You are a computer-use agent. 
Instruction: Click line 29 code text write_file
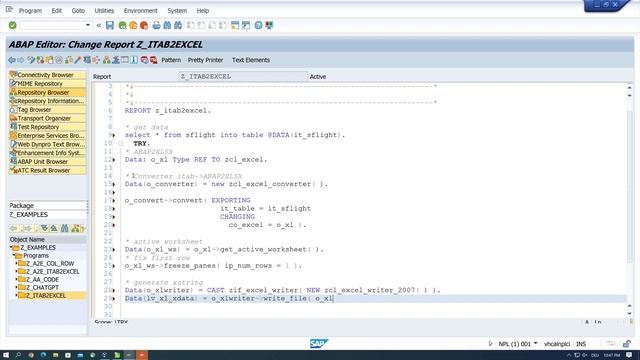(x=284, y=298)
